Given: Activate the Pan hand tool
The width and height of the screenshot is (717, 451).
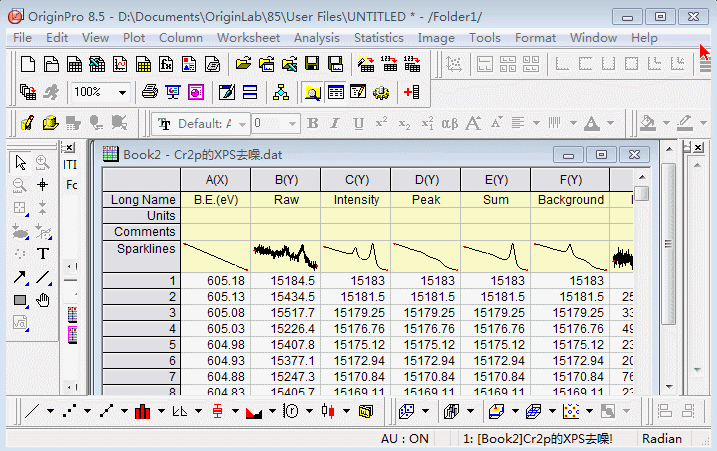Looking at the screenshot, I should pyautogui.click(x=43, y=300).
